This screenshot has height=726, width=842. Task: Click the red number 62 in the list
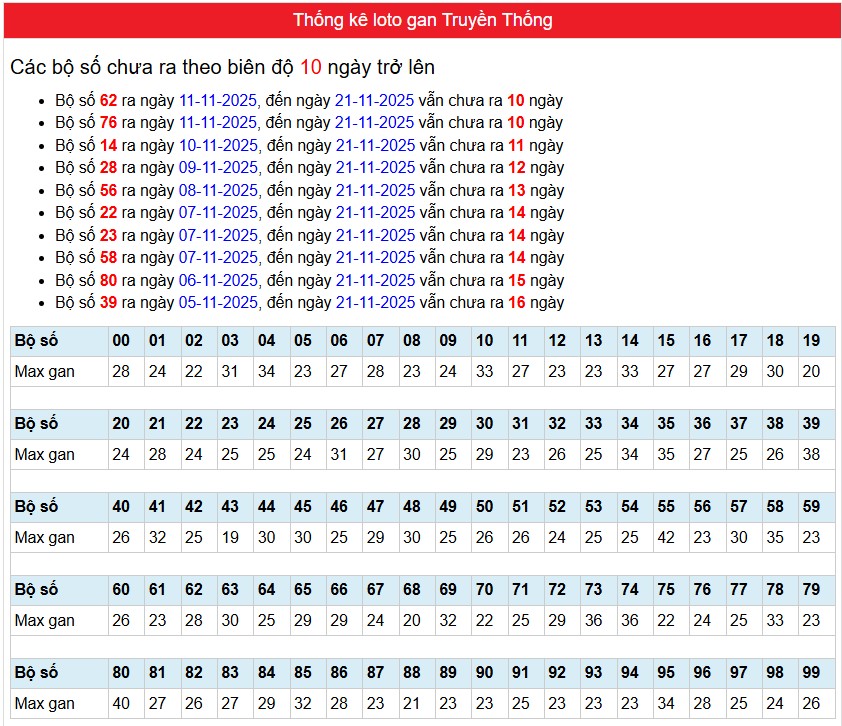tap(108, 100)
